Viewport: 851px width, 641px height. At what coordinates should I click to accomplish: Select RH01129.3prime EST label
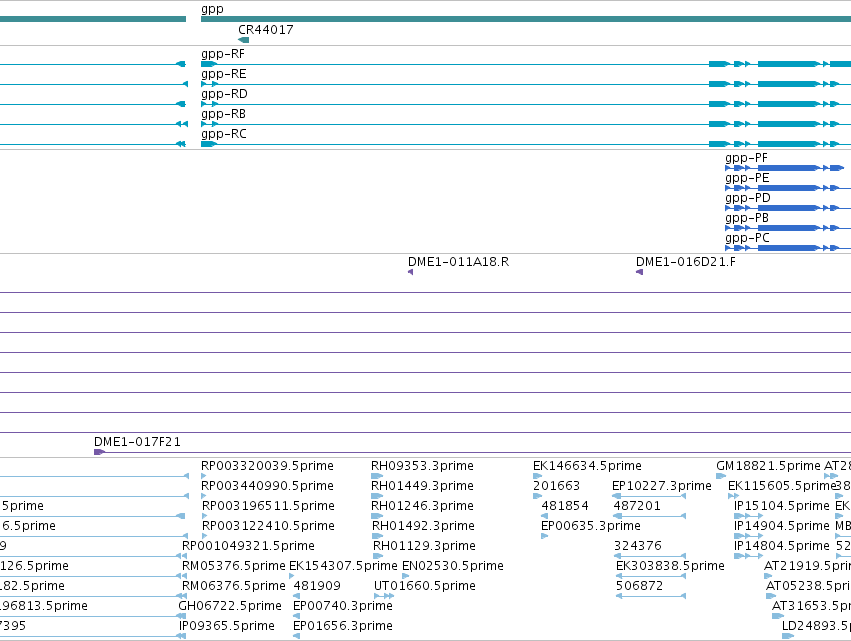pos(424,546)
